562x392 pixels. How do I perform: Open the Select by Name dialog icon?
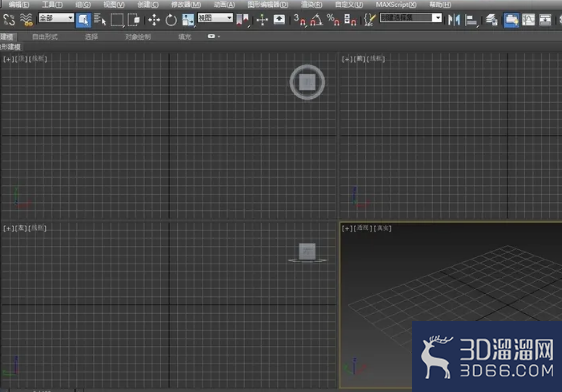100,19
